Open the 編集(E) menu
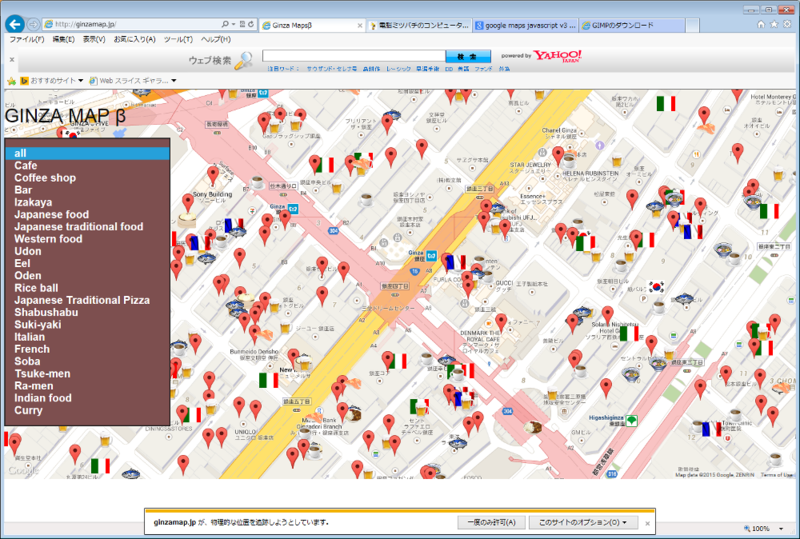Image resolution: width=800 pixels, height=539 pixels. point(63,39)
